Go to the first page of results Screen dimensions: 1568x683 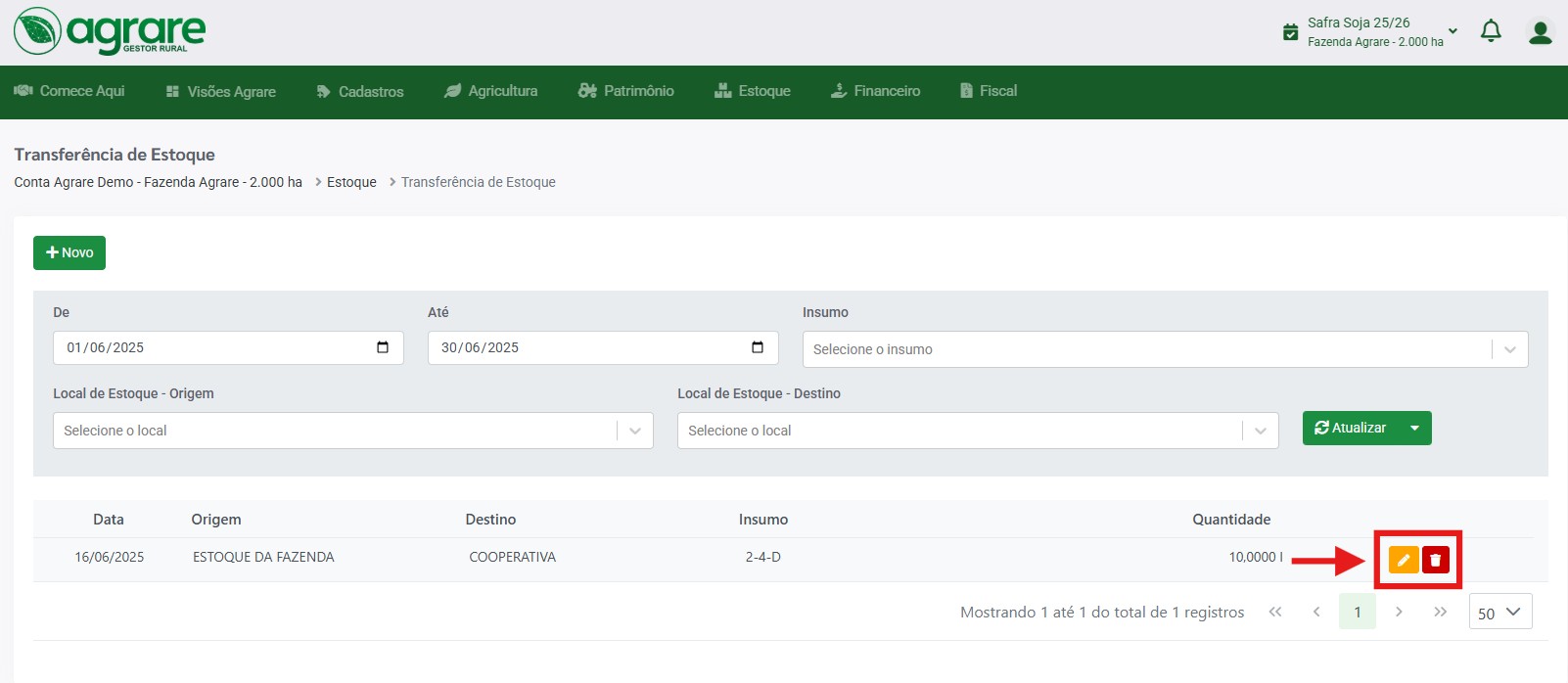(1275, 612)
